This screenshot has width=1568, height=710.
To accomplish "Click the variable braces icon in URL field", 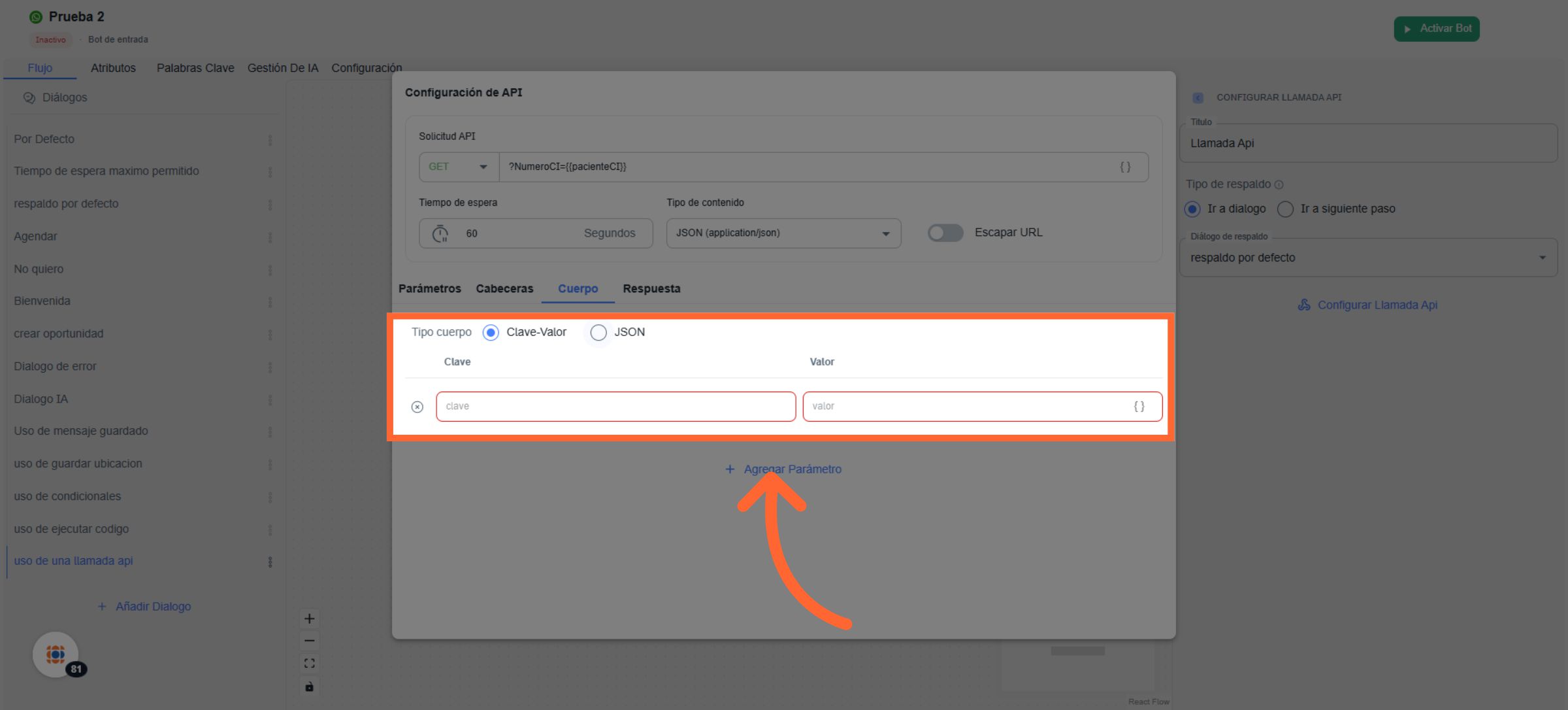I will click(x=1125, y=167).
